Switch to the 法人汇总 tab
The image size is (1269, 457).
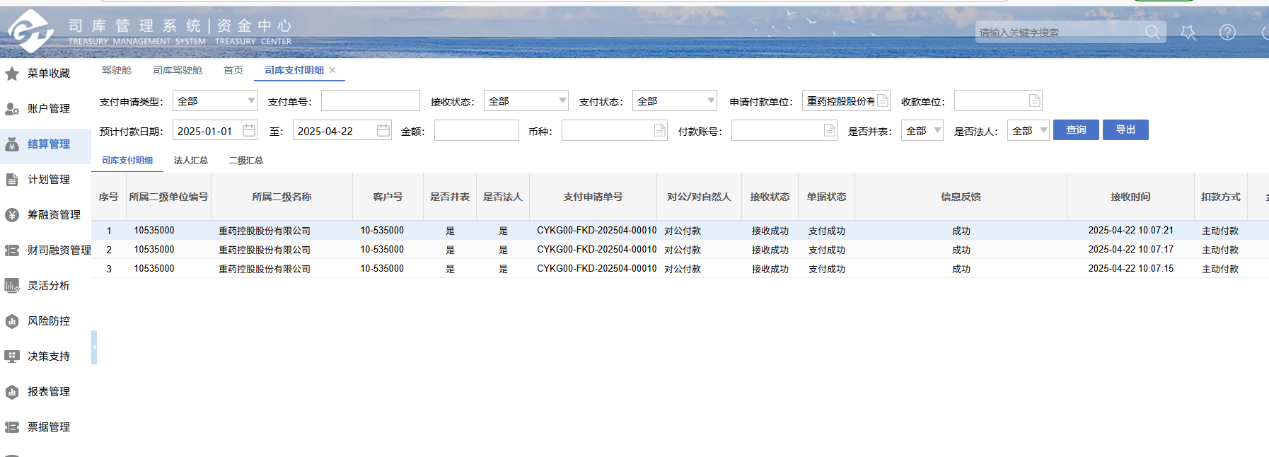191,160
